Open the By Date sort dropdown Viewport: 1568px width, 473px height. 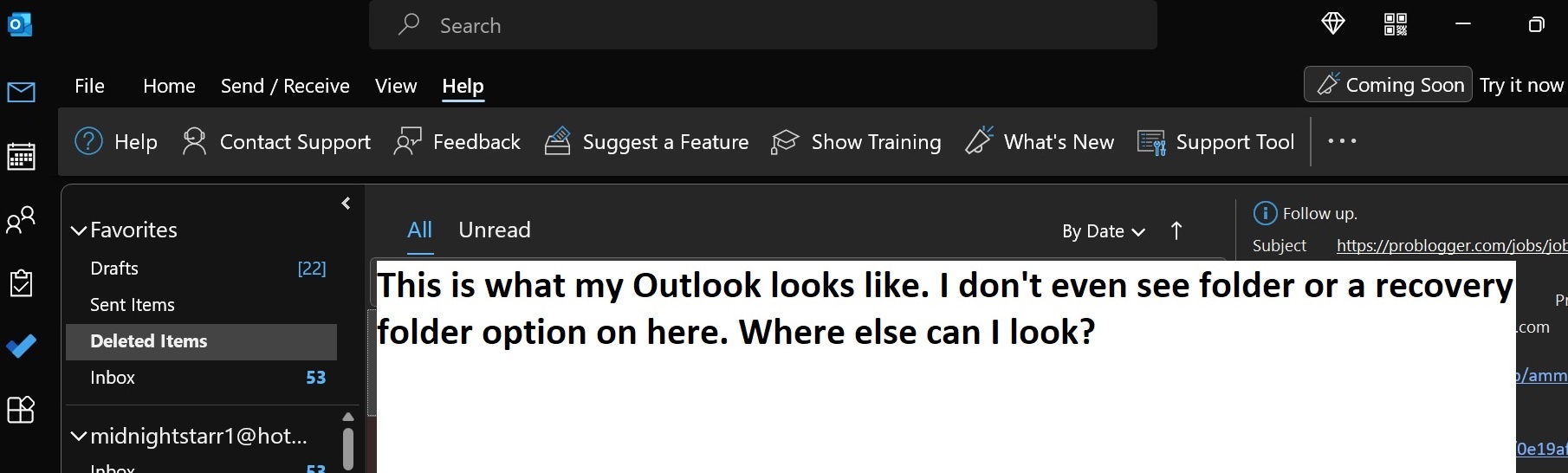coord(1104,231)
